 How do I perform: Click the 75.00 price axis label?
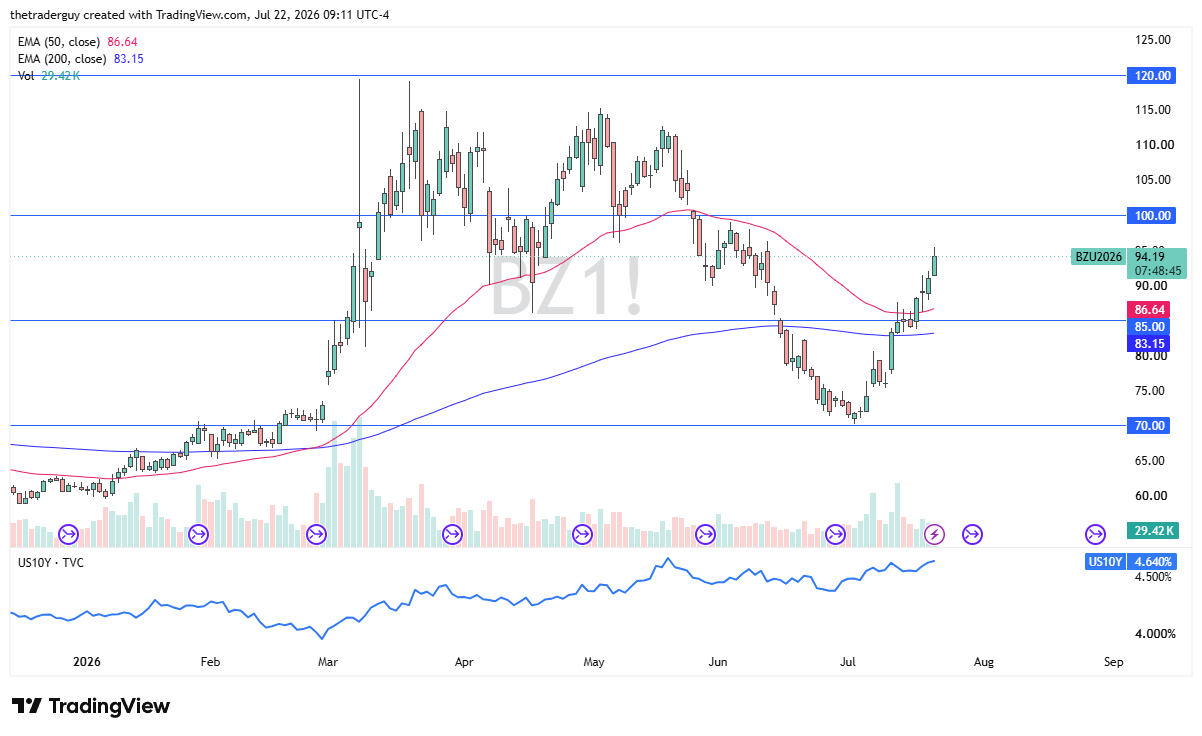point(1152,391)
